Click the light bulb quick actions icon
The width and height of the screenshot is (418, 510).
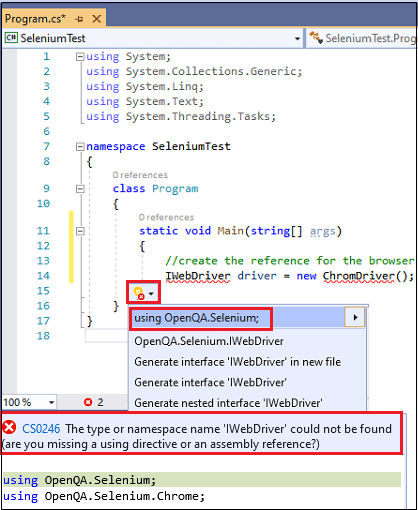click(x=138, y=293)
